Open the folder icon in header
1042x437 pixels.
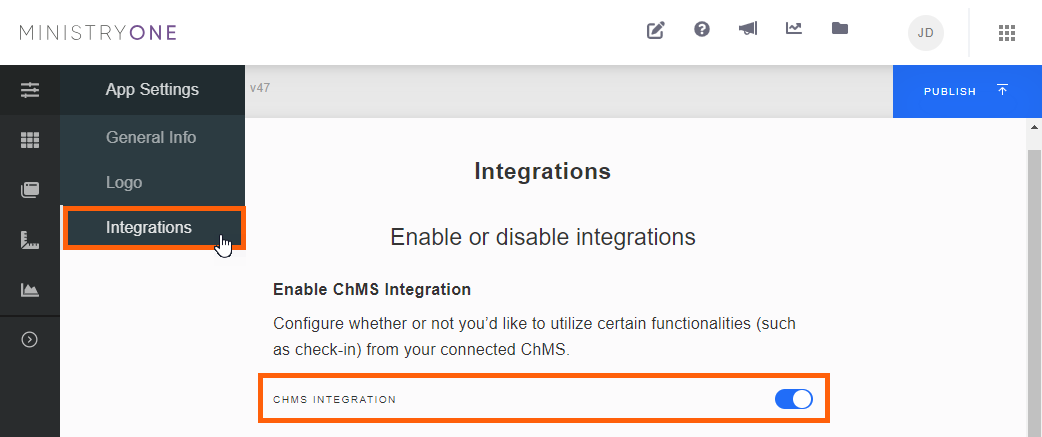click(840, 29)
